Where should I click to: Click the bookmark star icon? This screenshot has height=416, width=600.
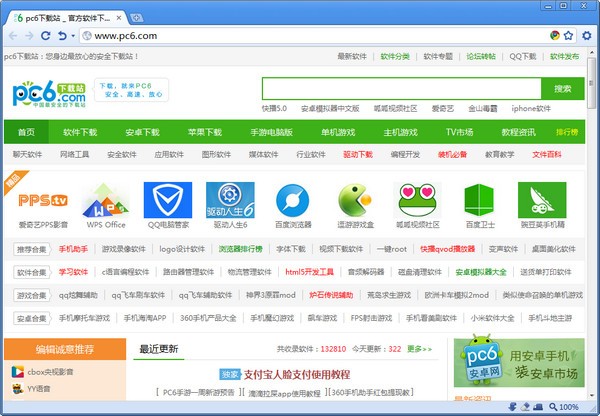pos(568,36)
